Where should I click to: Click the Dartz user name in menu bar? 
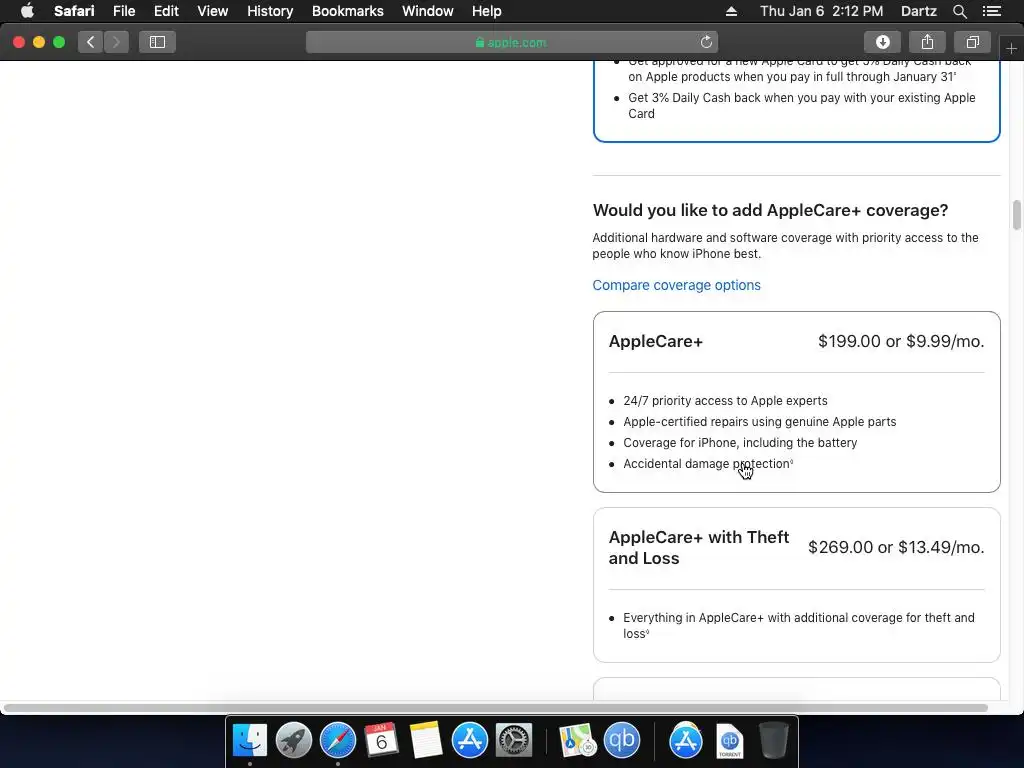[x=918, y=11]
